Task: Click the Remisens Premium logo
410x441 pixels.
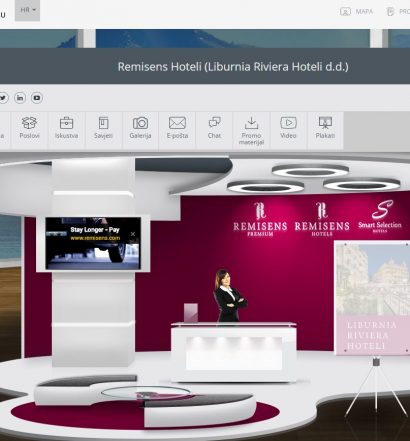Action: click(x=260, y=219)
